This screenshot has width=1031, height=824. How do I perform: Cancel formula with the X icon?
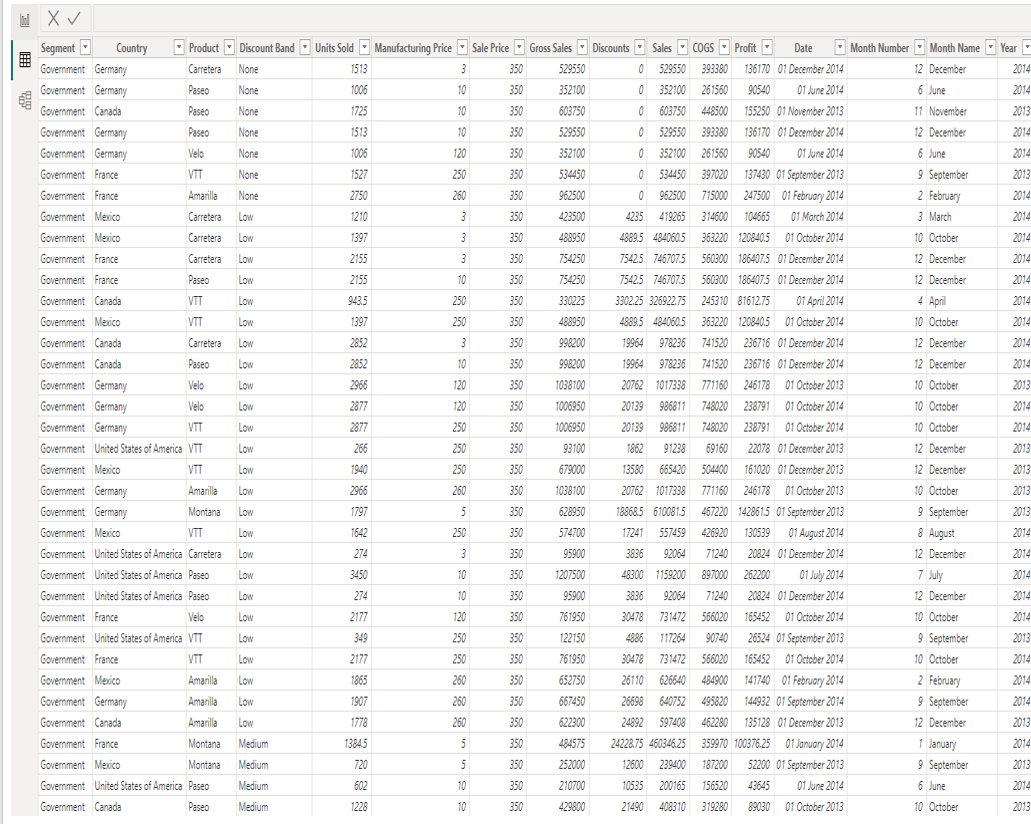[x=54, y=19]
